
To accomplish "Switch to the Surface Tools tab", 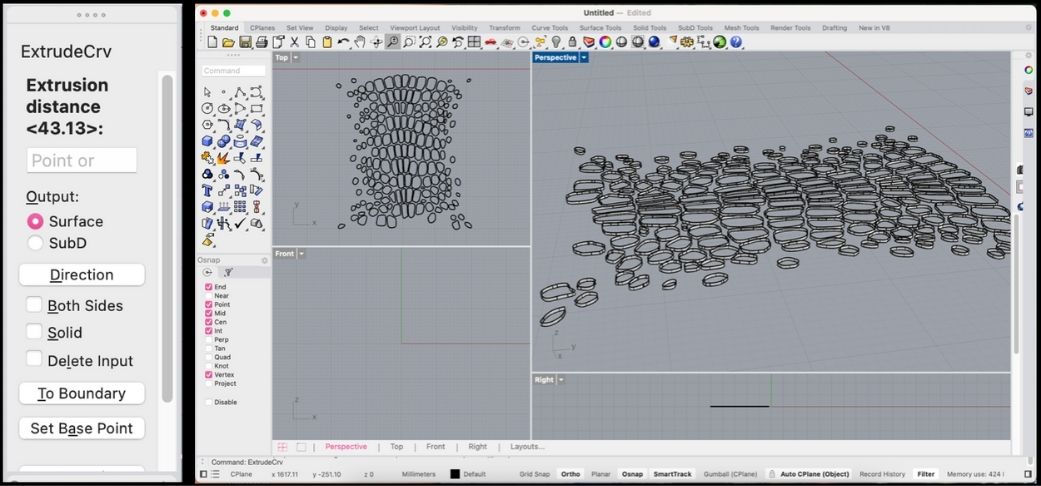I will click(600, 28).
